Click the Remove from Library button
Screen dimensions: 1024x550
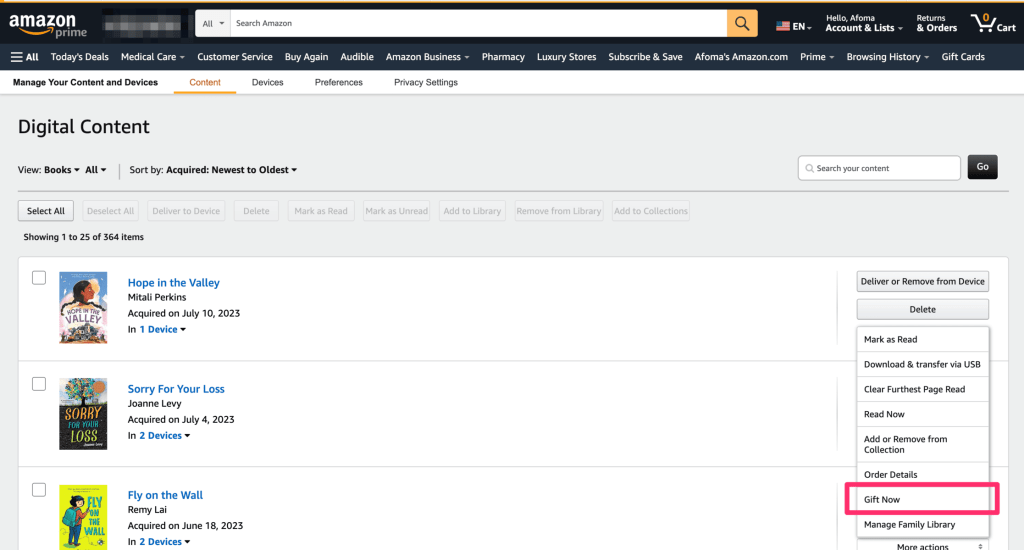pos(558,210)
